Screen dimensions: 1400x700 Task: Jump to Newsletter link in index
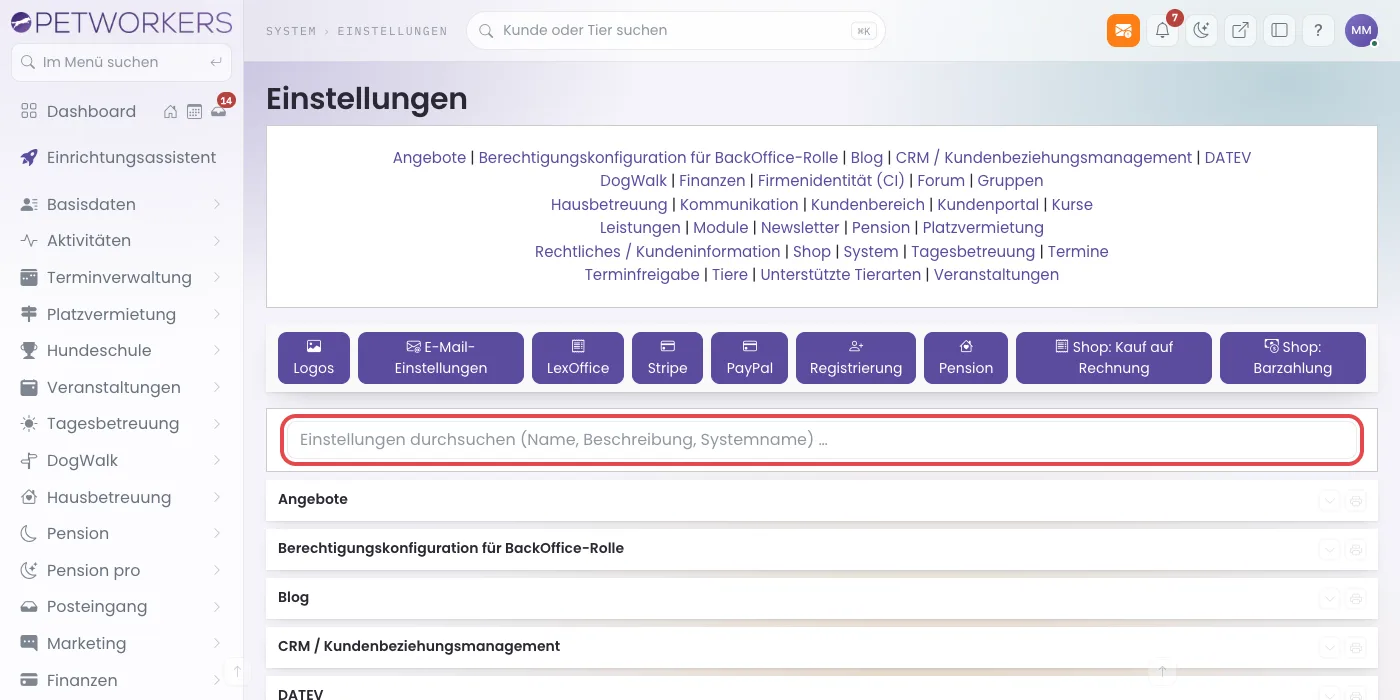tap(800, 228)
